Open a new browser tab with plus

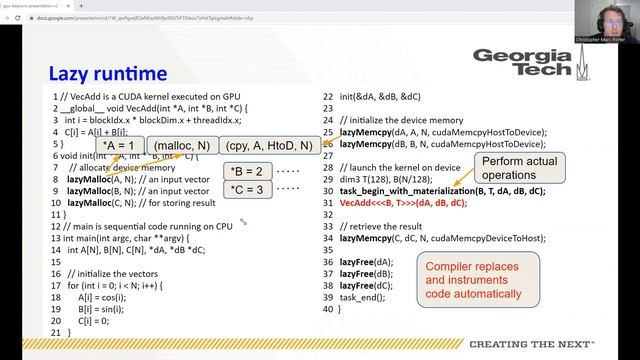coord(81,6)
